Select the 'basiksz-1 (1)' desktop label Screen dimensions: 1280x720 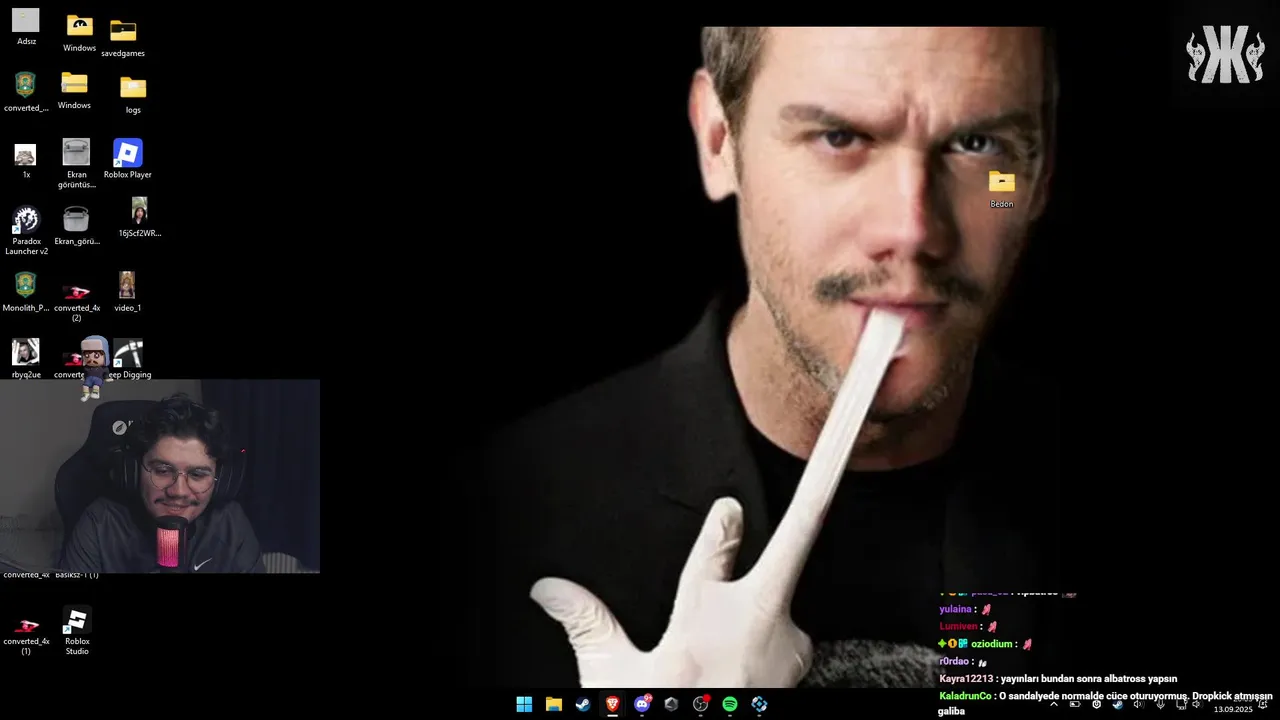77,576
